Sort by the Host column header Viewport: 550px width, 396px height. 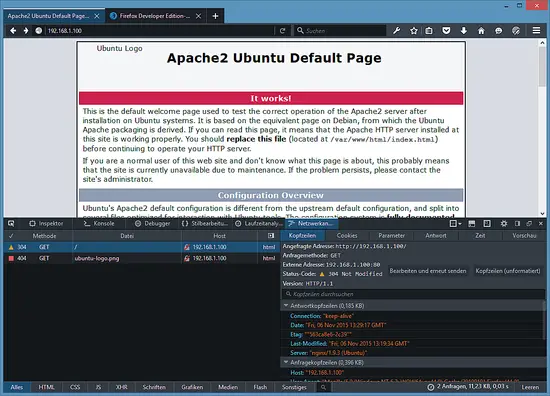[x=220, y=236]
